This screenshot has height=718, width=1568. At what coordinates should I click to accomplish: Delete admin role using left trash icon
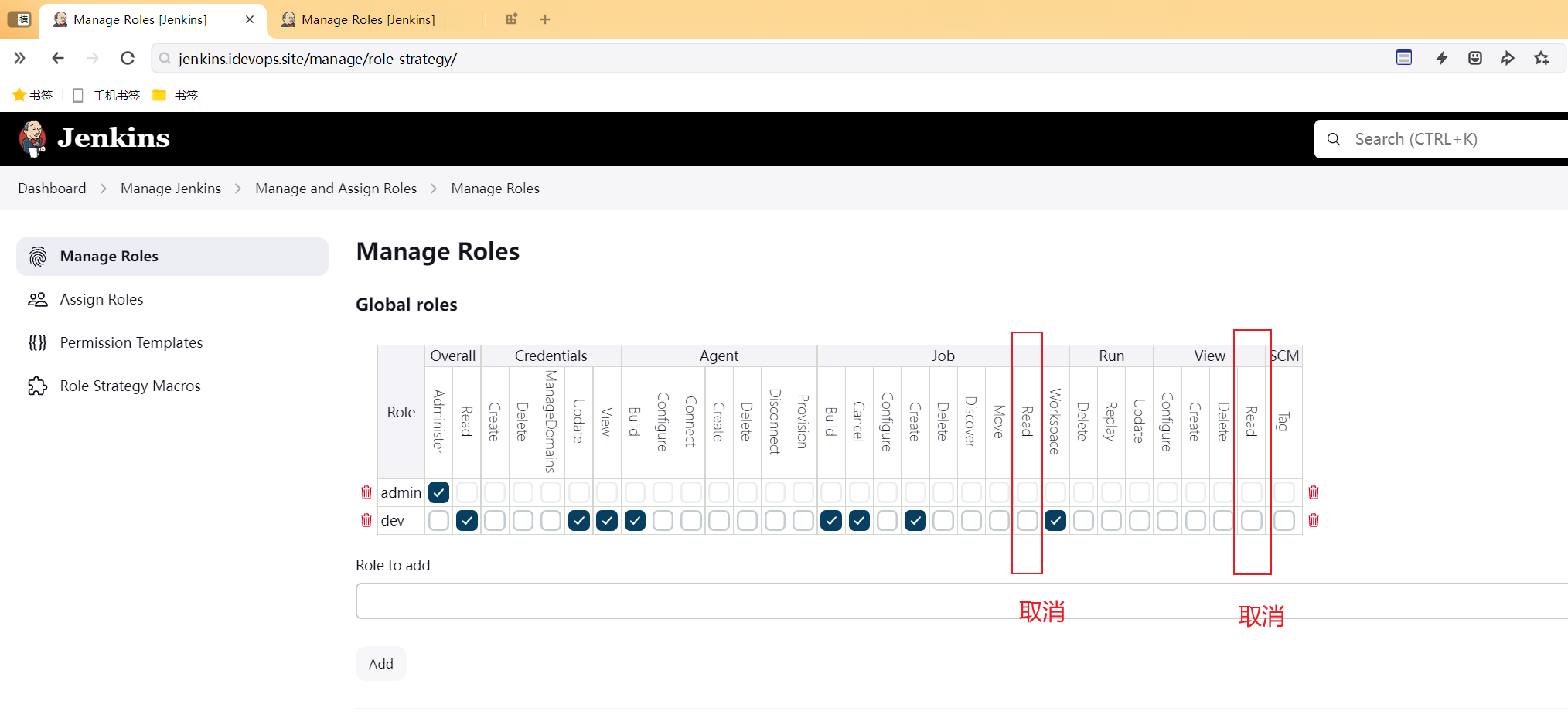click(x=366, y=492)
